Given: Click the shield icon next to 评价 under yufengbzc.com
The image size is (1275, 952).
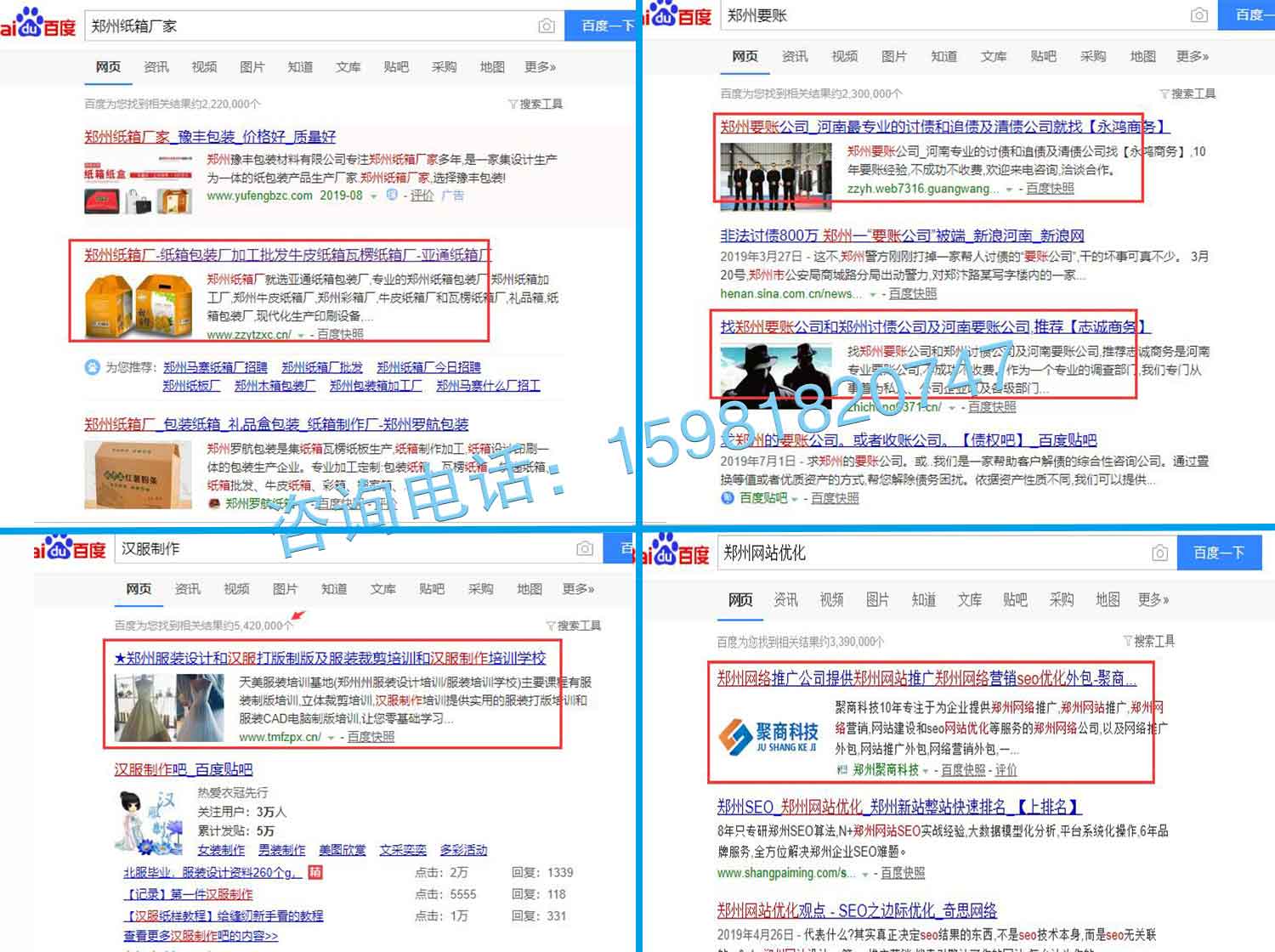Looking at the screenshot, I should 392,195.
